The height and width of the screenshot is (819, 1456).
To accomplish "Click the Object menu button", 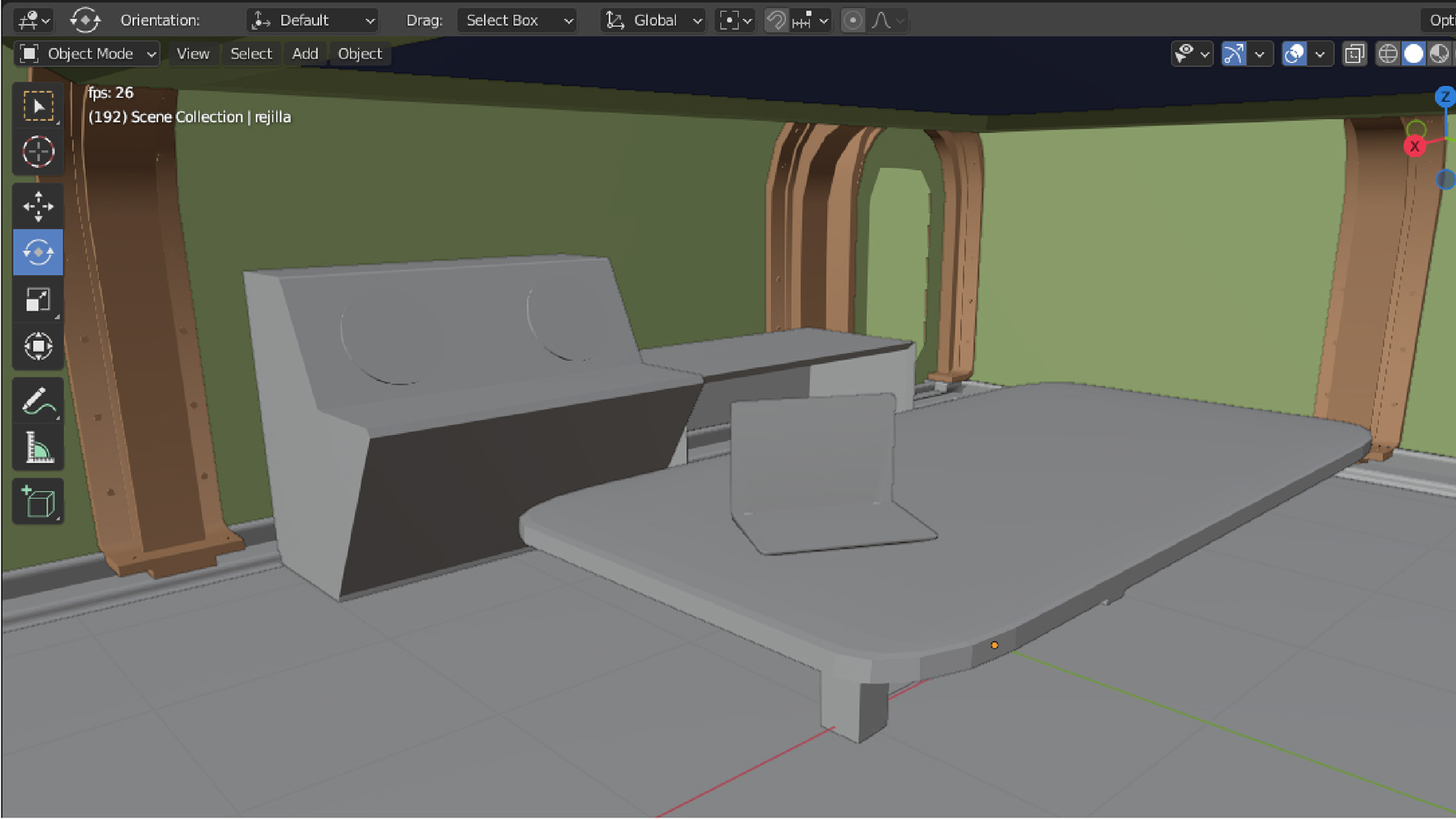I will pos(359,54).
